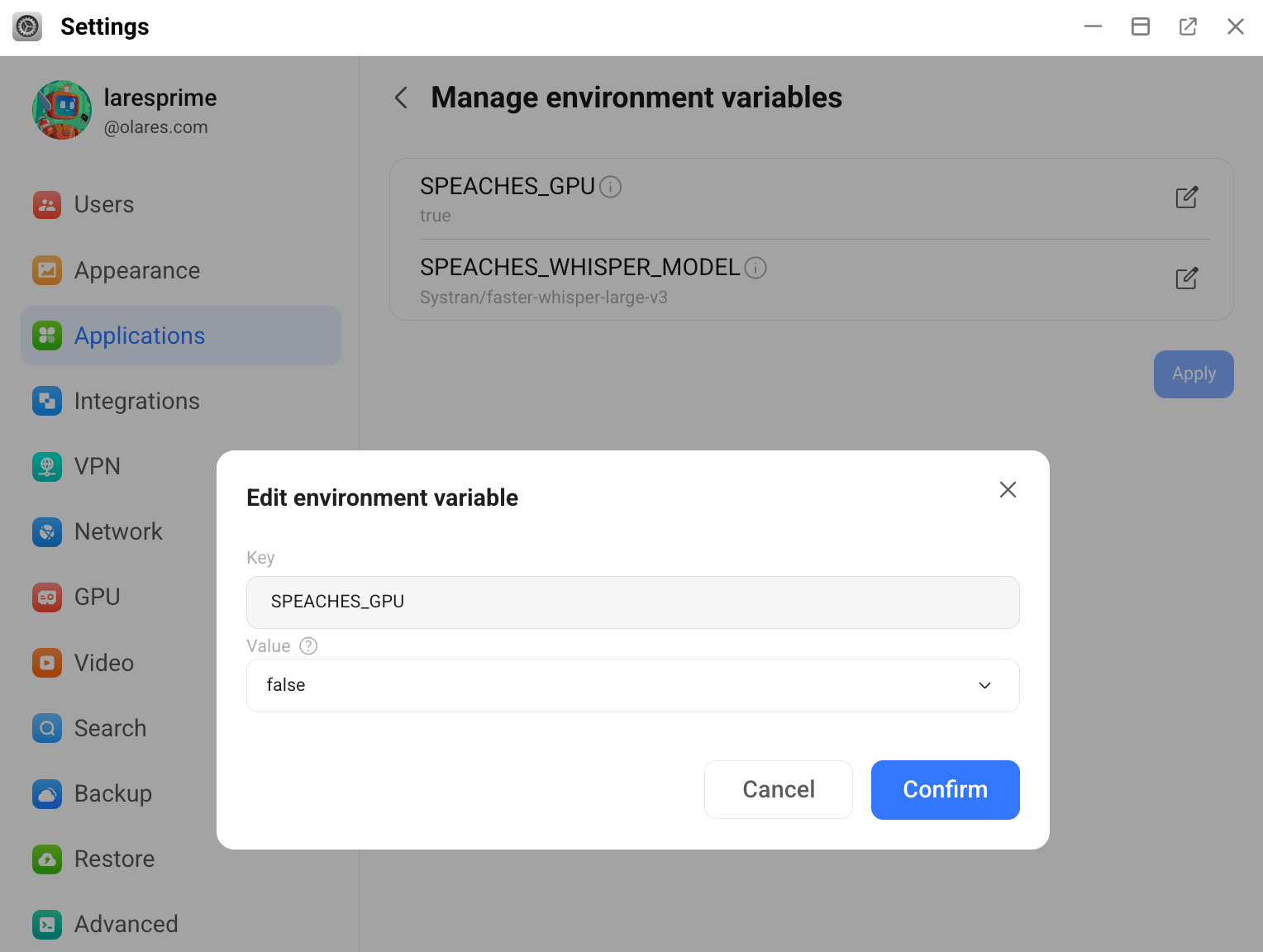This screenshot has height=952, width=1263.
Task: Cancel editing the environment variable
Action: click(x=778, y=790)
